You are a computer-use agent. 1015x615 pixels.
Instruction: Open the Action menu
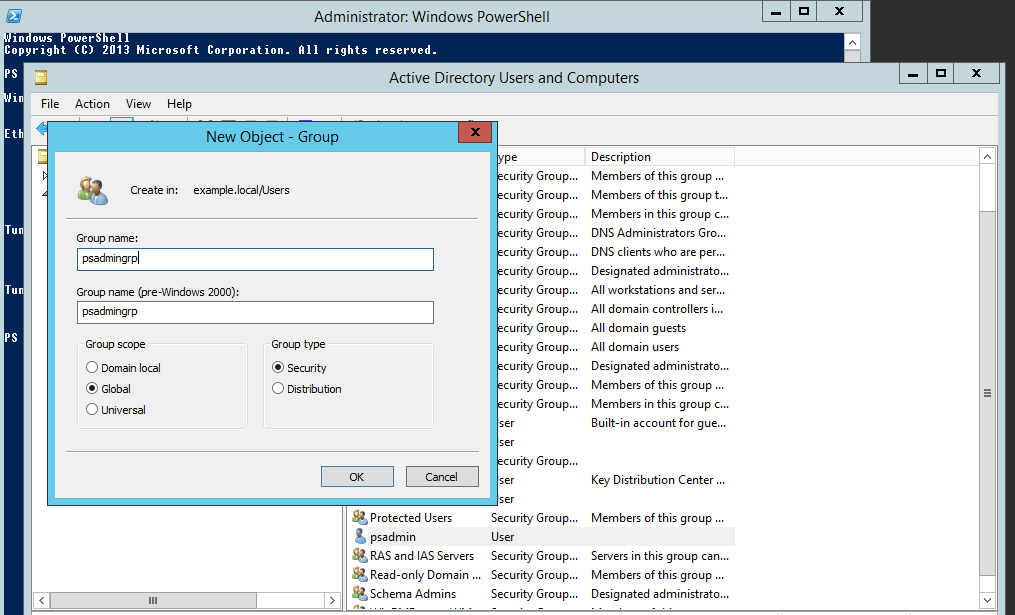point(92,103)
